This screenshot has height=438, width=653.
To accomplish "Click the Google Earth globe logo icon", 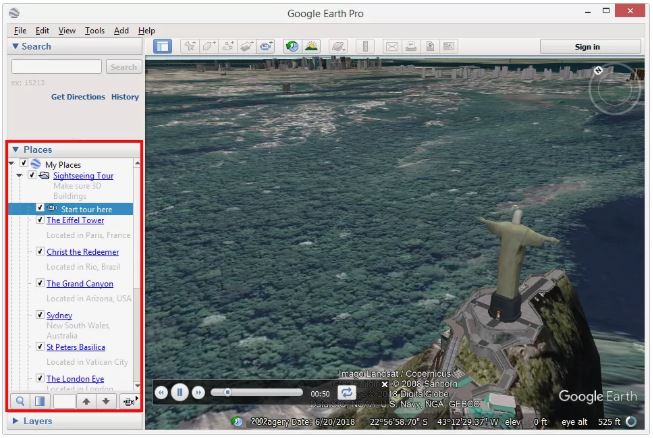I will pos(14,13).
